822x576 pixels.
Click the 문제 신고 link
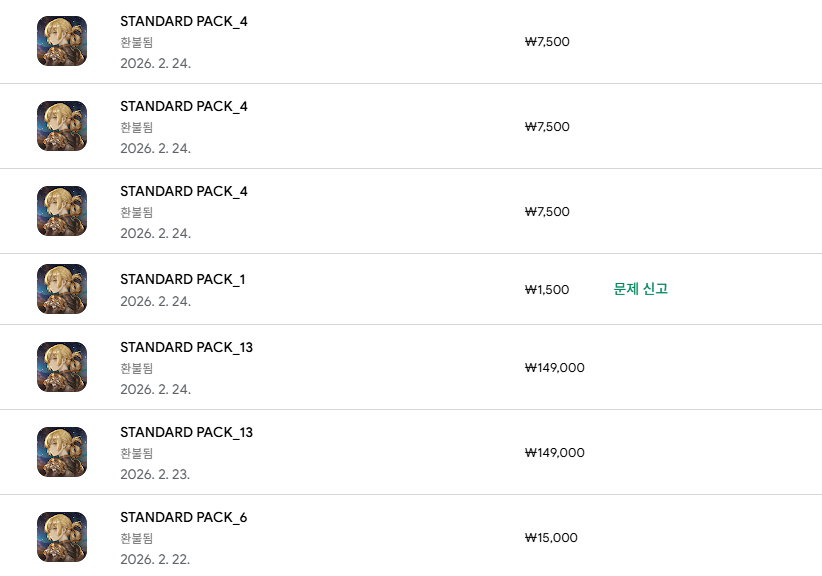click(x=640, y=289)
